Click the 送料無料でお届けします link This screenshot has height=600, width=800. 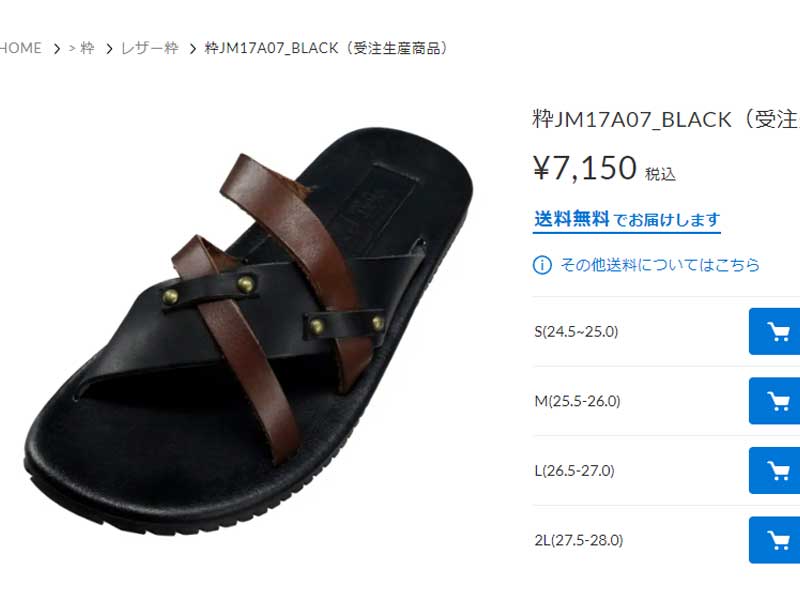[627, 220]
